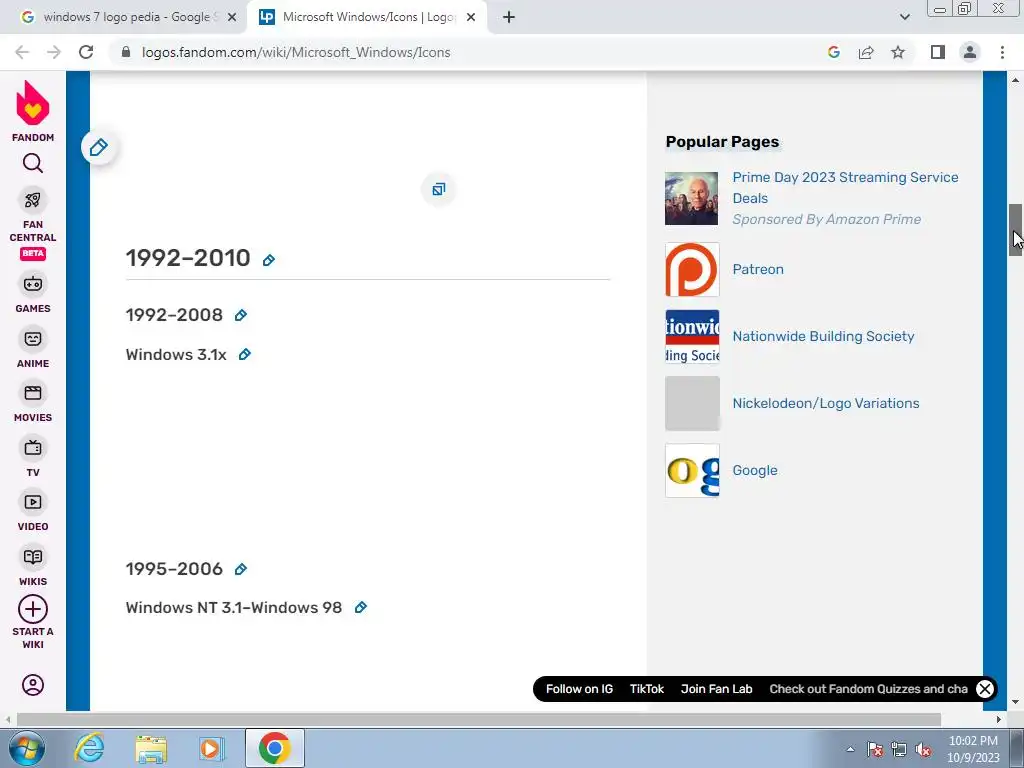The width and height of the screenshot is (1024, 768).
Task: Click the gallery expand icon above 1992–2010
Action: coord(438,189)
